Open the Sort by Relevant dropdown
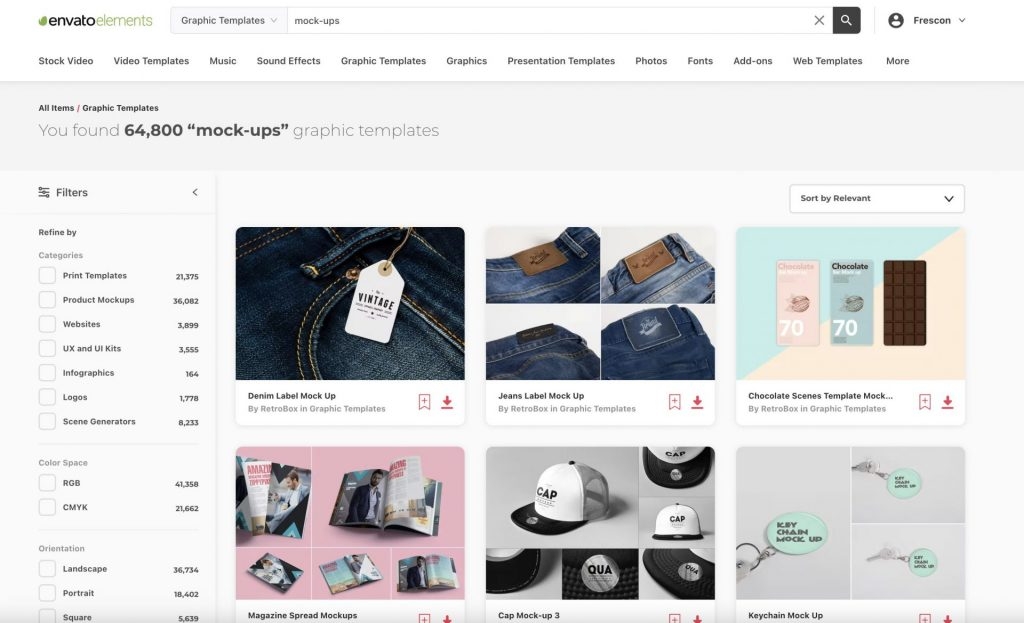The height and width of the screenshot is (623, 1024). point(876,199)
